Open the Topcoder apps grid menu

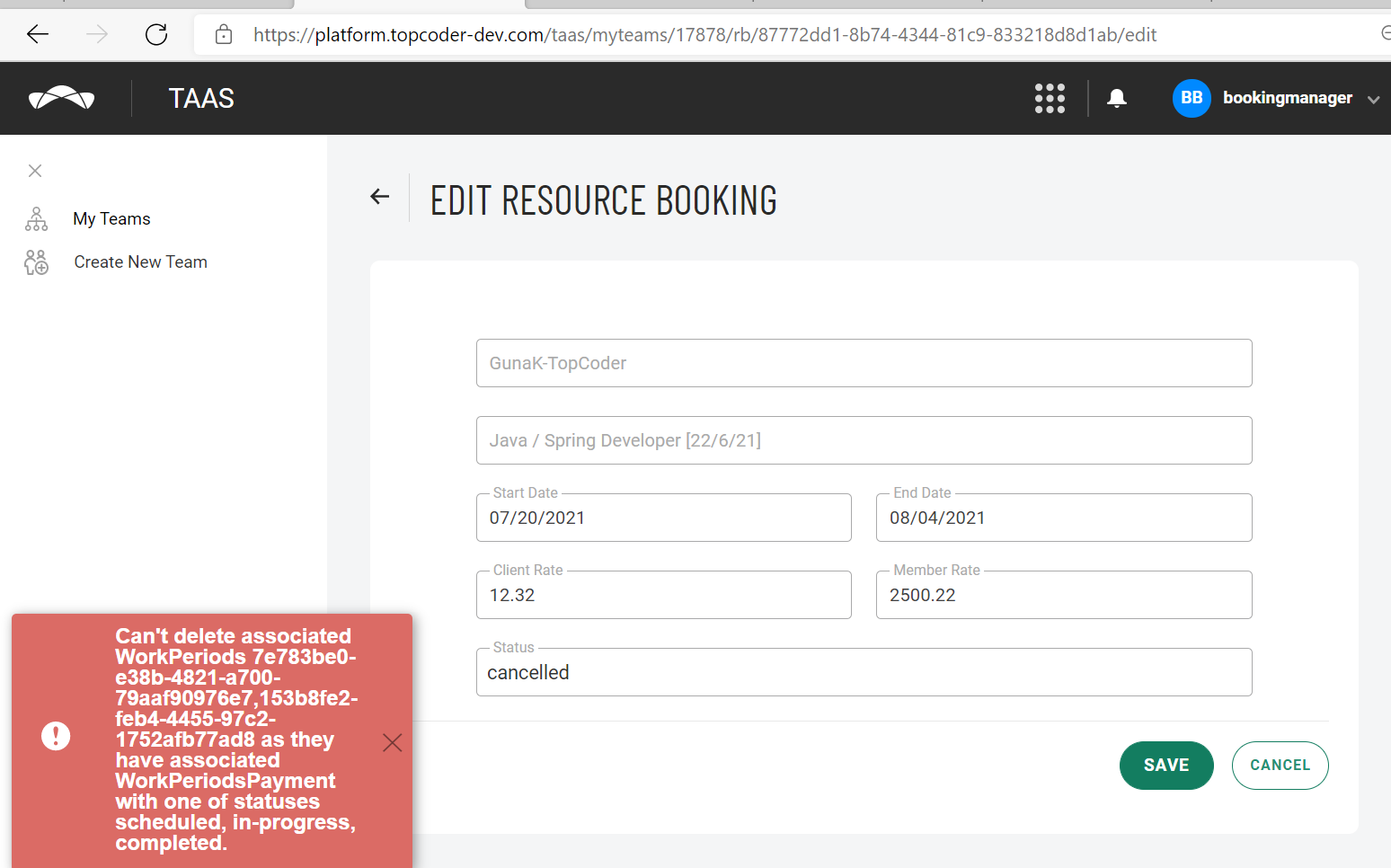[x=1050, y=98]
